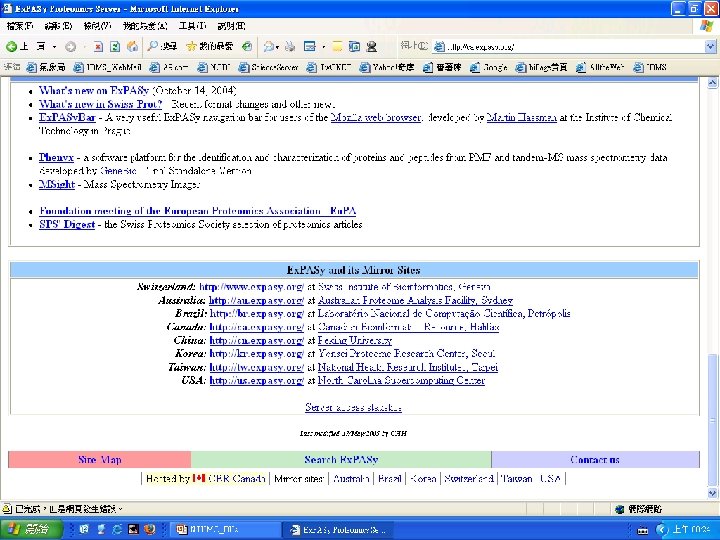The width and height of the screenshot is (720, 540).
Task: Follow the Mozilla web browser link
Action: point(376,118)
